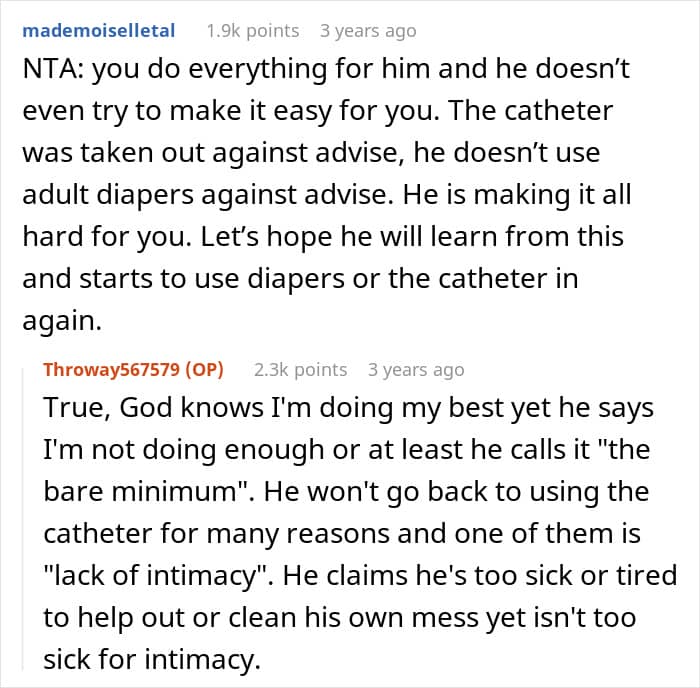Click the final word "again." in first comment

pos(62,321)
